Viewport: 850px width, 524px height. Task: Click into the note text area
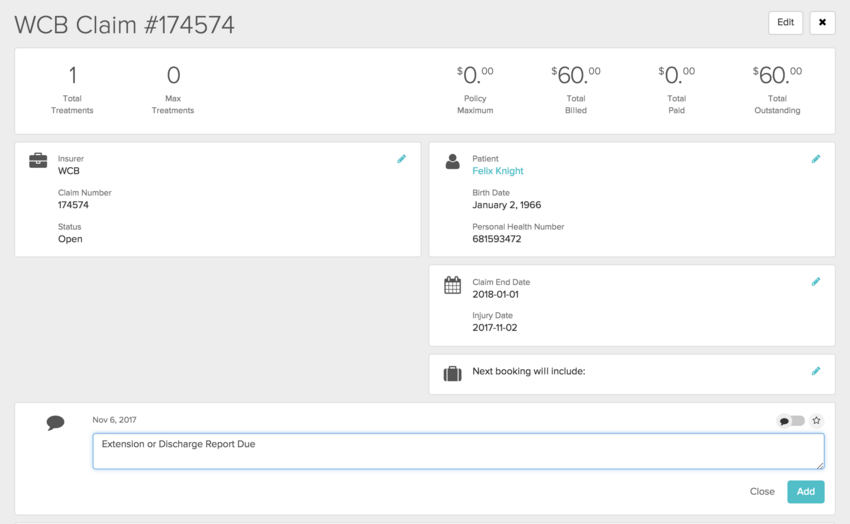pyautogui.click(x=458, y=451)
